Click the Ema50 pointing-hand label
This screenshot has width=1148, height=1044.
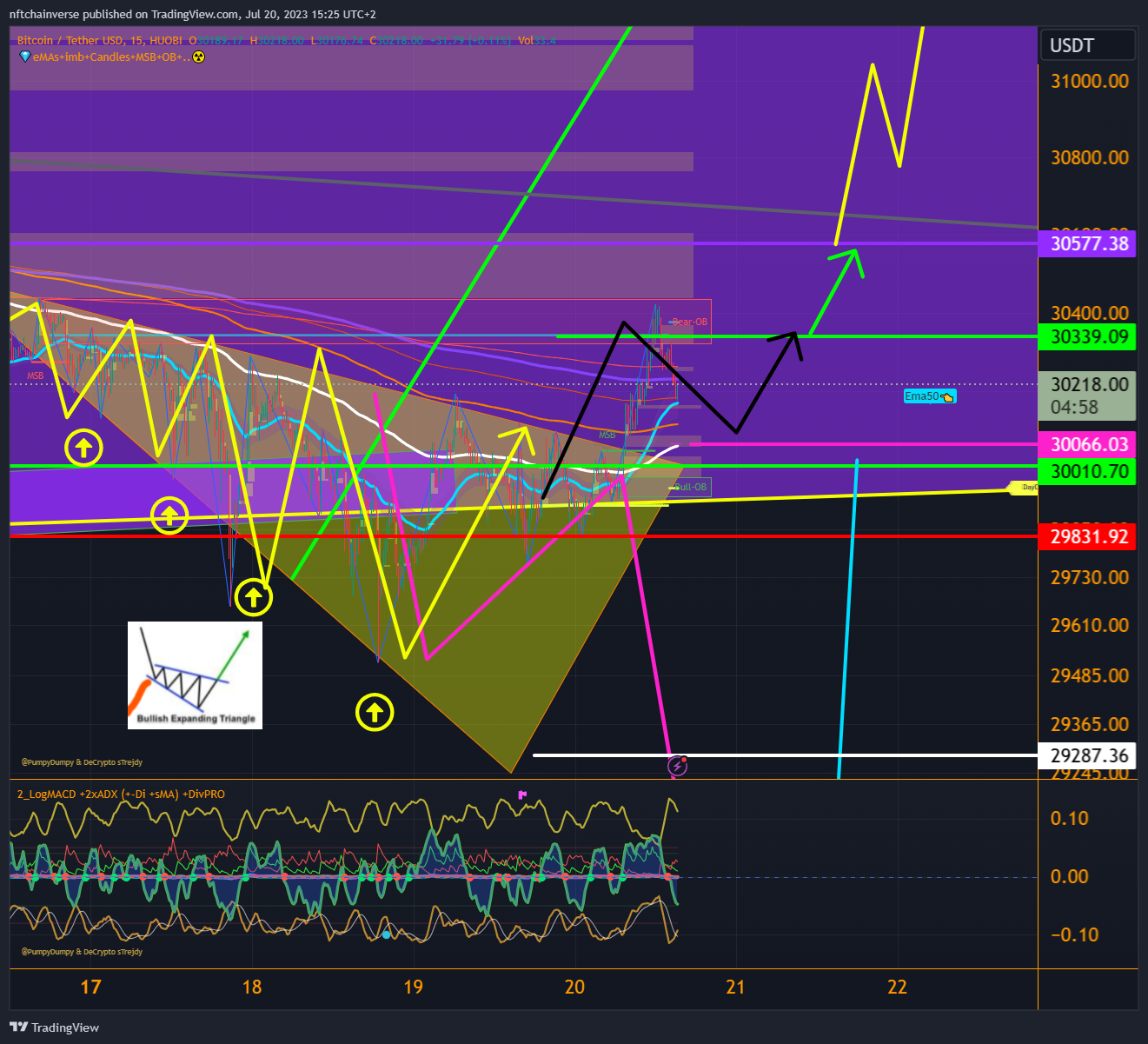[x=930, y=396]
